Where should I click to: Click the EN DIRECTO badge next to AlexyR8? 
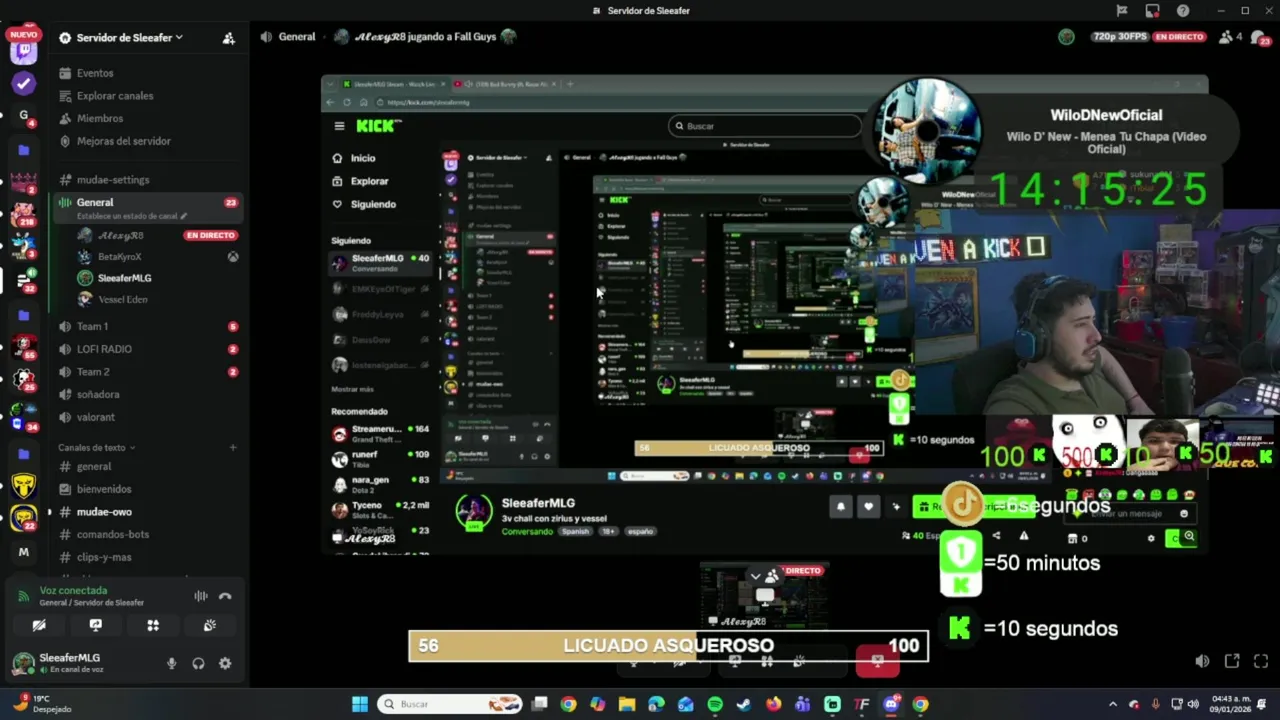point(210,235)
